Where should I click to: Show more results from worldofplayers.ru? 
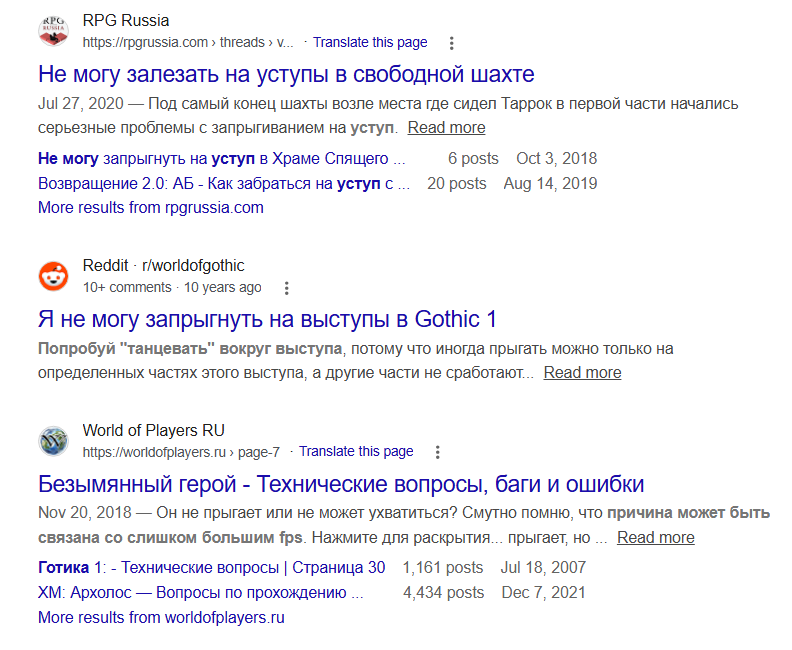tap(162, 617)
